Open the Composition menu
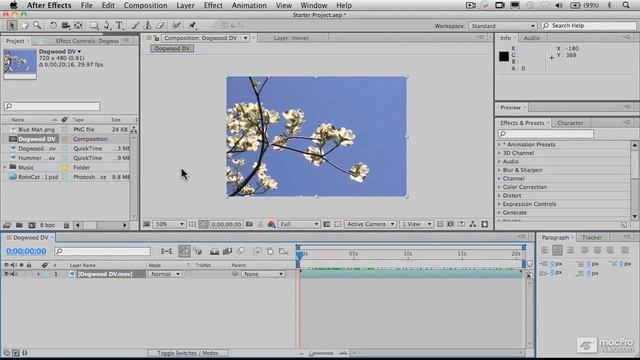This screenshot has width=640, height=360. coord(145,5)
